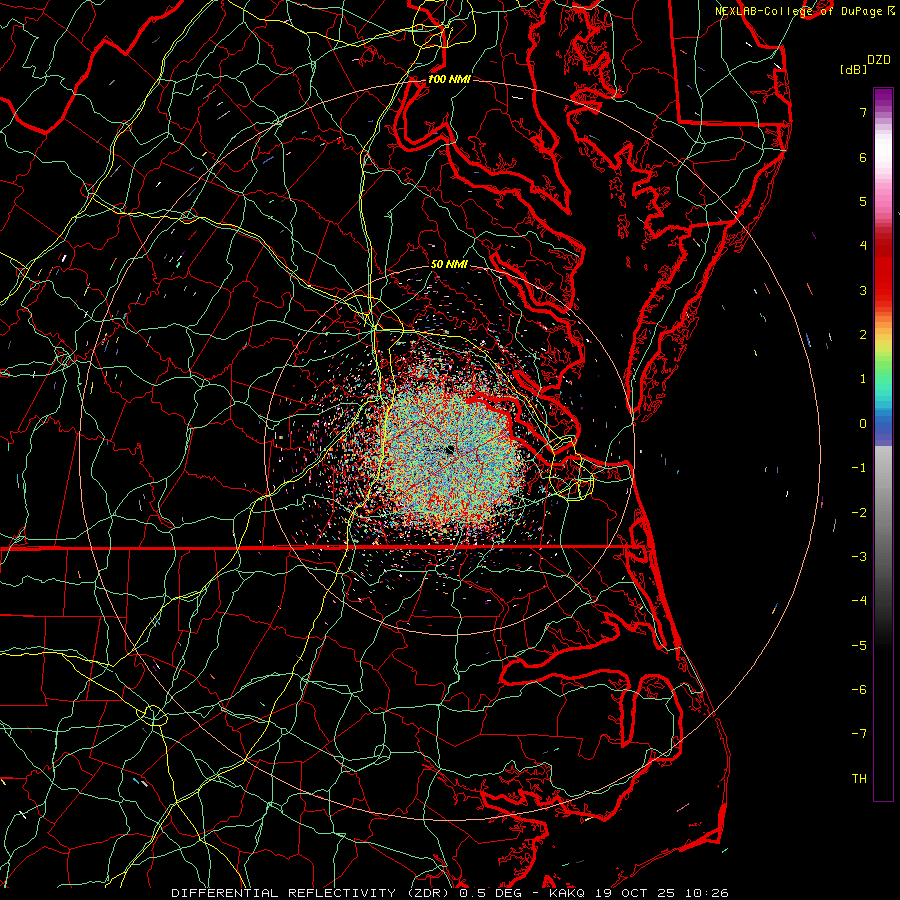This screenshot has height=900, width=900.
Task: Click the -3 value on color scale
Action: coord(859,556)
